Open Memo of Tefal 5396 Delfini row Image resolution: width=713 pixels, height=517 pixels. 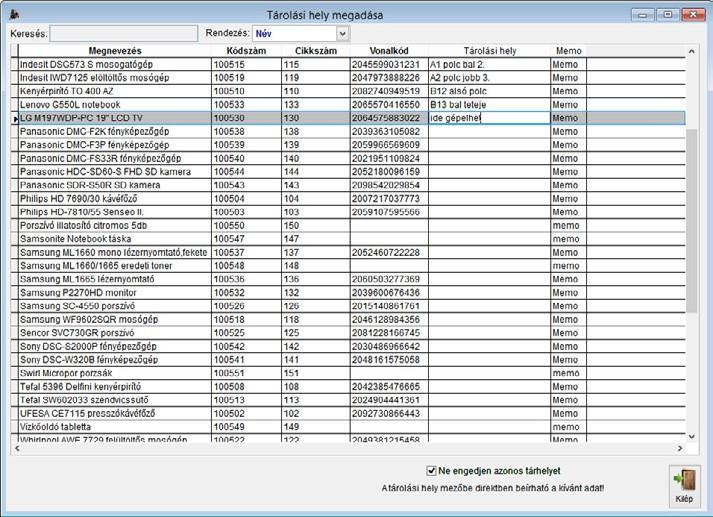tap(568, 386)
